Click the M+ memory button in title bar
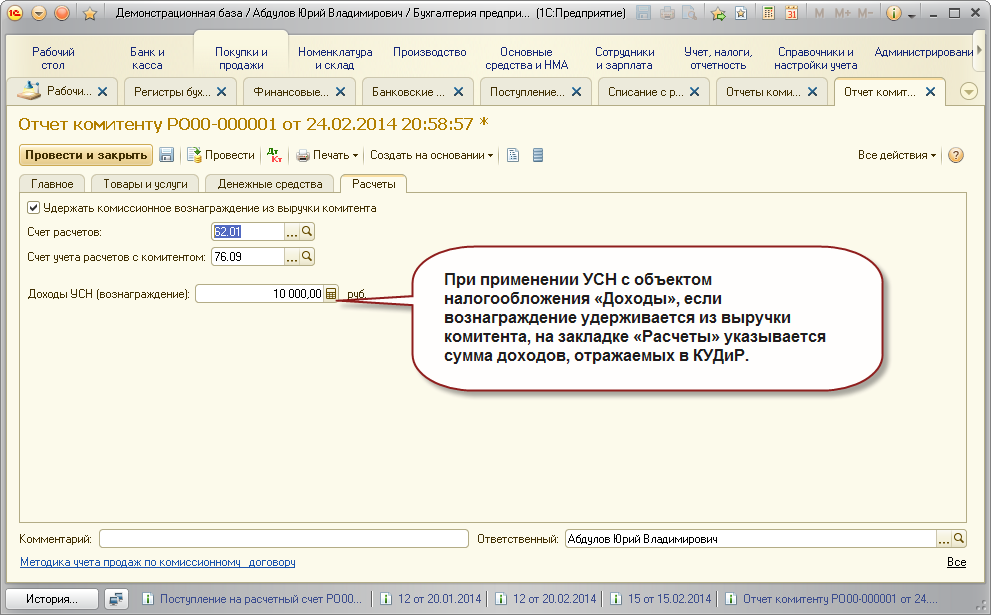Image resolution: width=991 pixels, height=615 pixels. [842, 13]
